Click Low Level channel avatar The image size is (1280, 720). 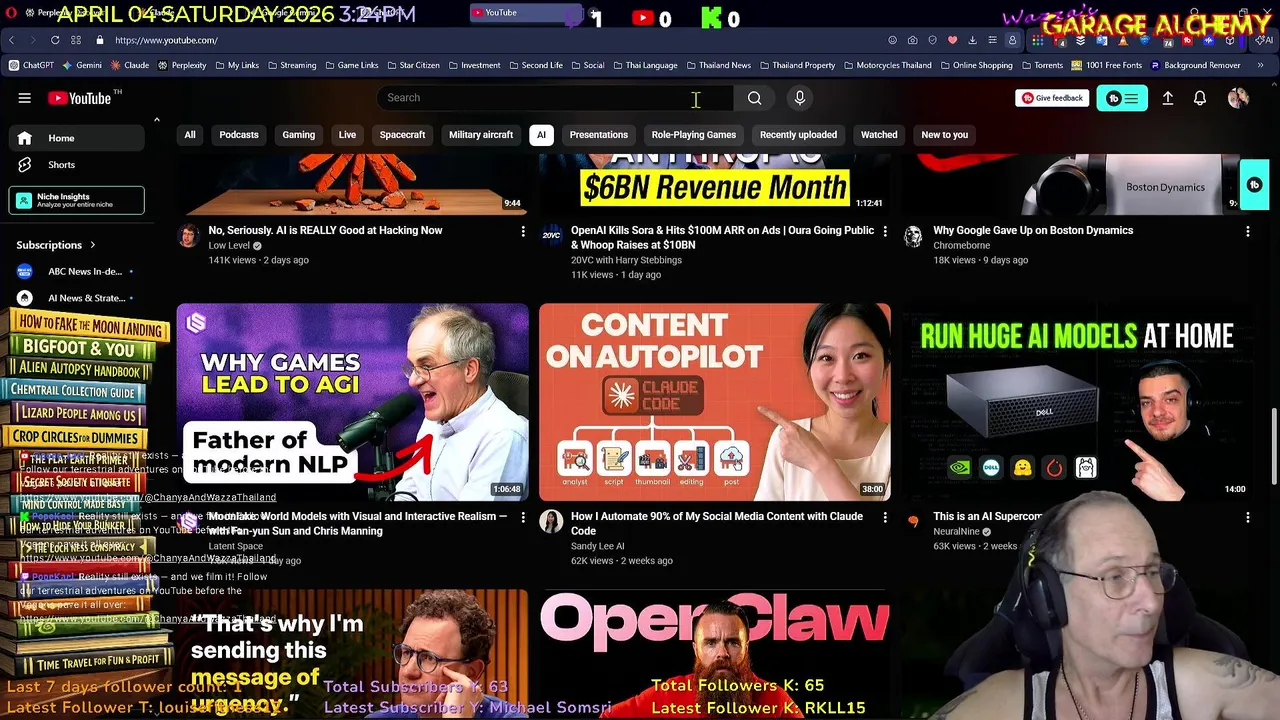click(189, 236)
